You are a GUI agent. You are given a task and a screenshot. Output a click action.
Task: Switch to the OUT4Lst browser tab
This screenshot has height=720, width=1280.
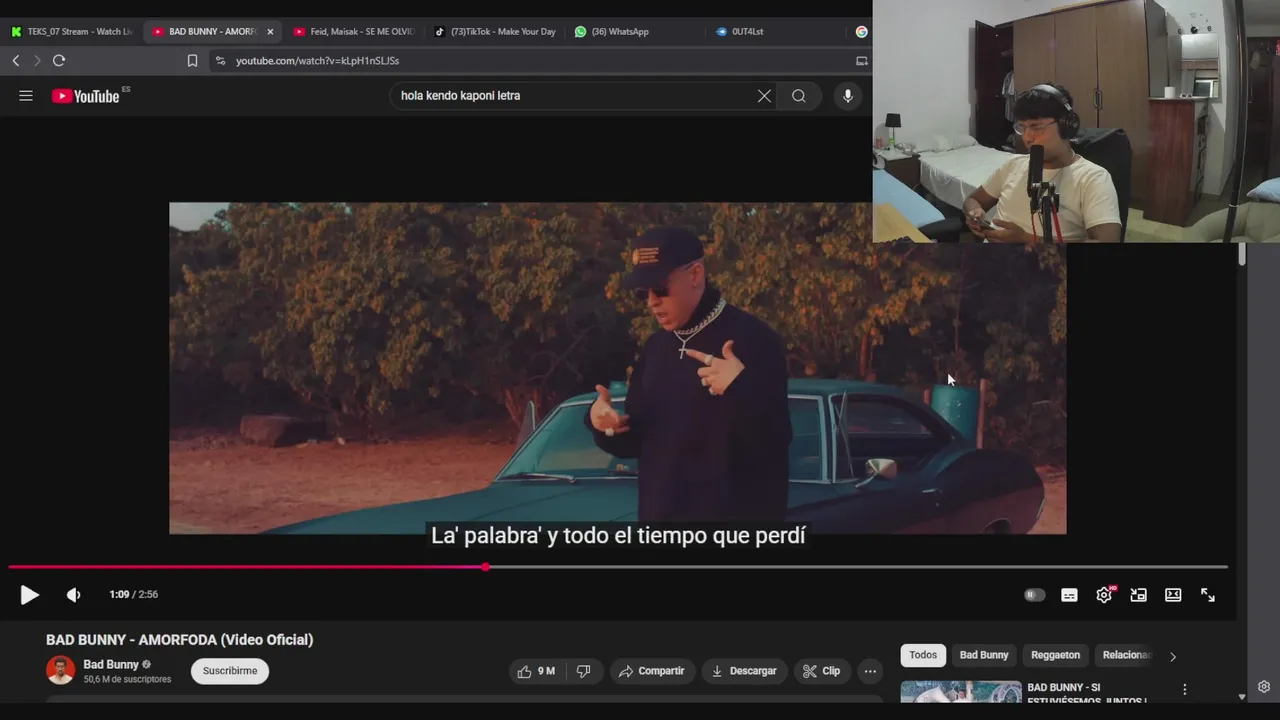(x=776, y=32)
